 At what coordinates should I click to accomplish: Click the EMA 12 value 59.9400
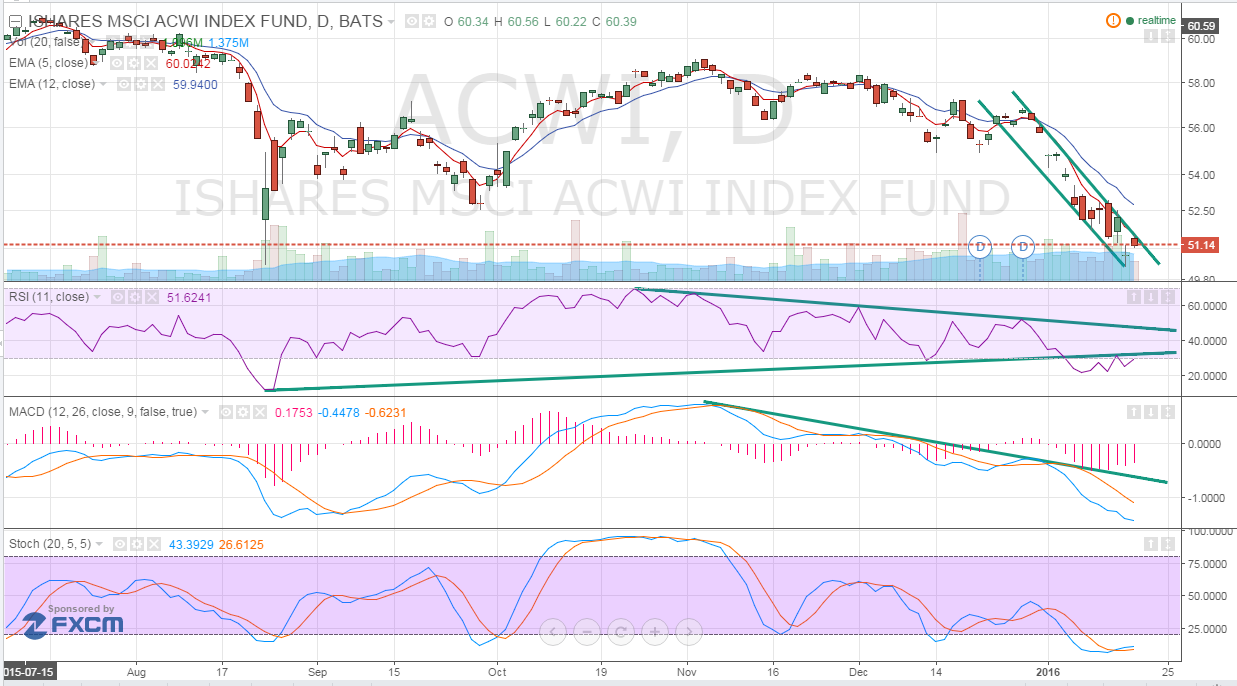pos(195,85)
